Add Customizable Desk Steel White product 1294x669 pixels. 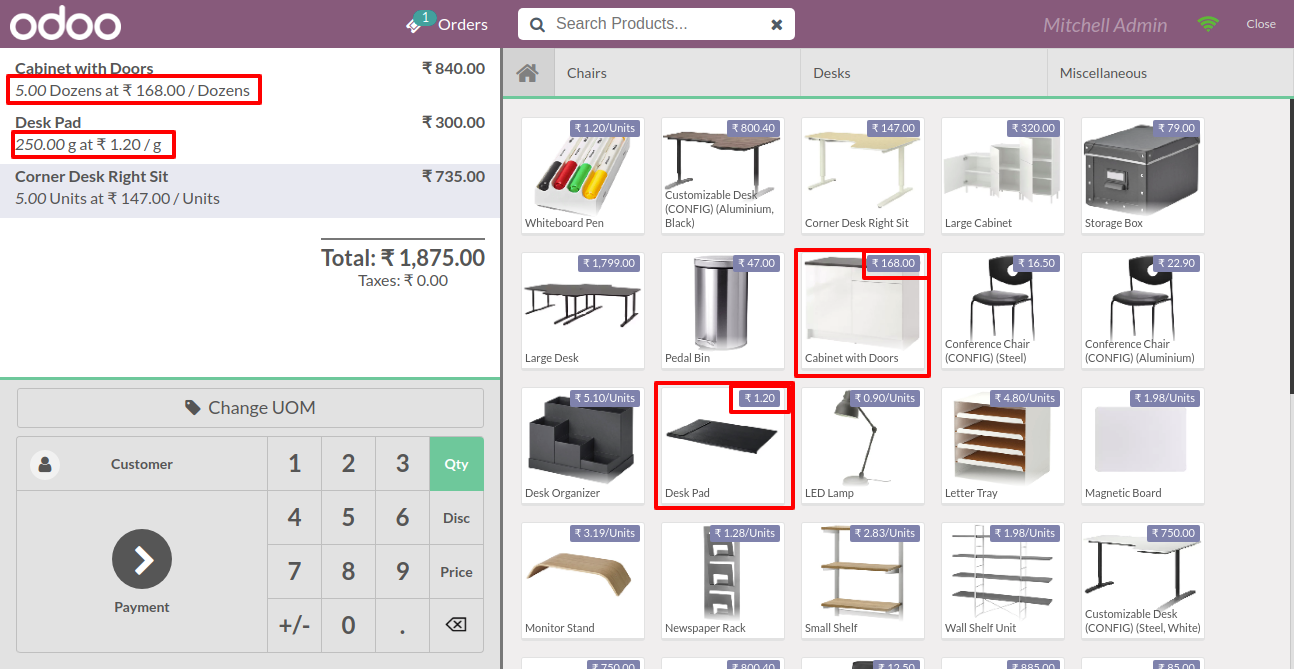coord(1143,581)
